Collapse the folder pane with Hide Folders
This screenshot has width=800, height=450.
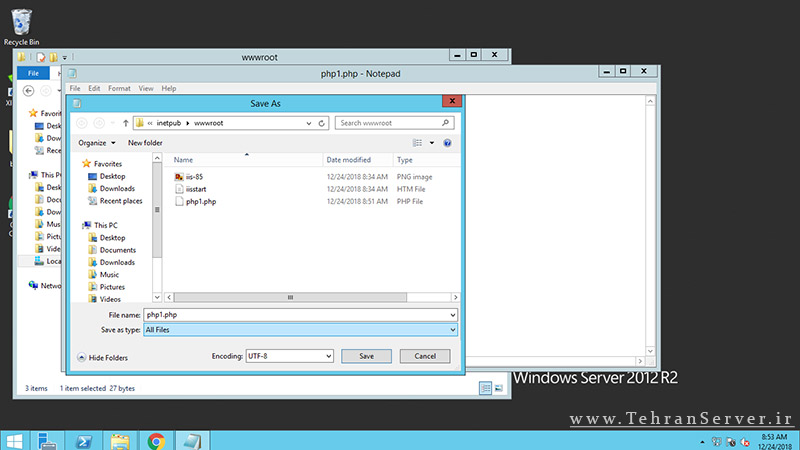(103, 357)
